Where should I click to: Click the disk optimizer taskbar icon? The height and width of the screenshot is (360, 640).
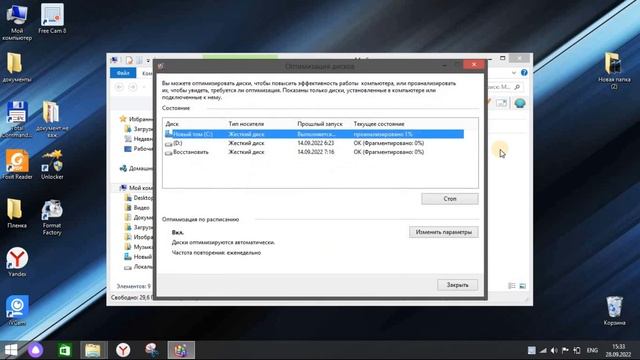pos(181,350)
